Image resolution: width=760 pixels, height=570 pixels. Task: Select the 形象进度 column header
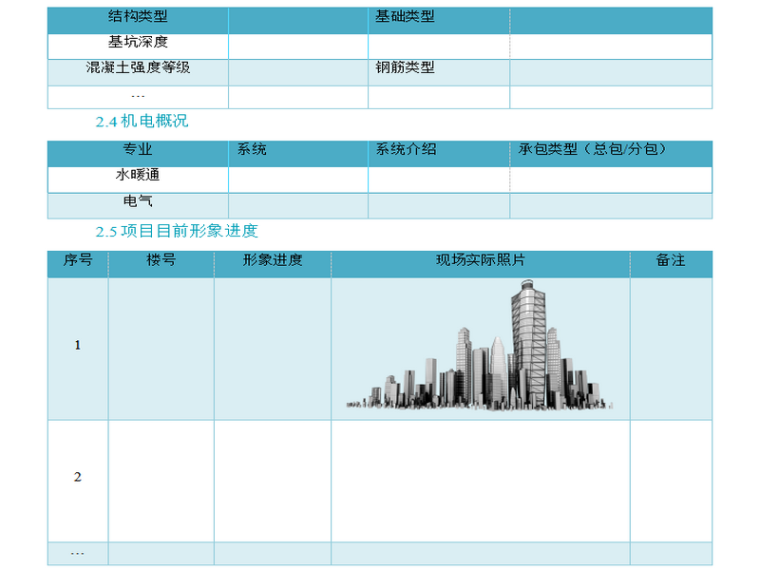click(272, 261)
